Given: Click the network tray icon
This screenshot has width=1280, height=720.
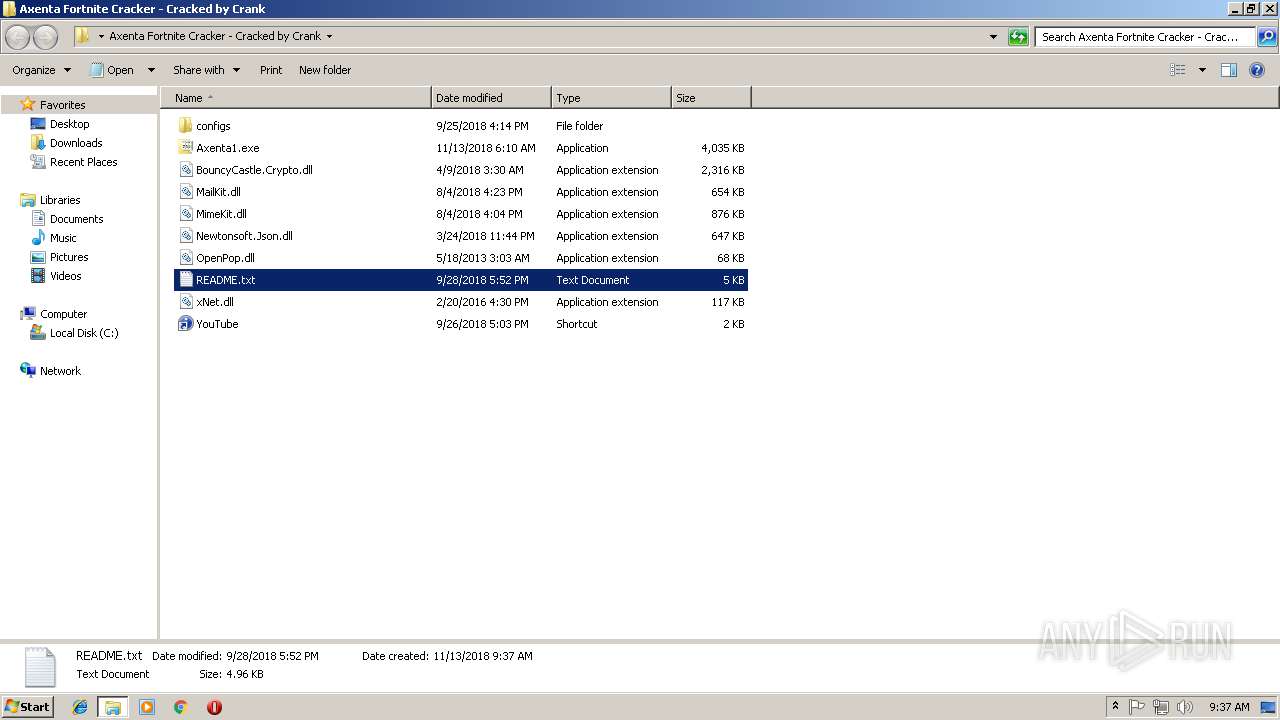Looking at the screenshot, I should coord(1161,707).
